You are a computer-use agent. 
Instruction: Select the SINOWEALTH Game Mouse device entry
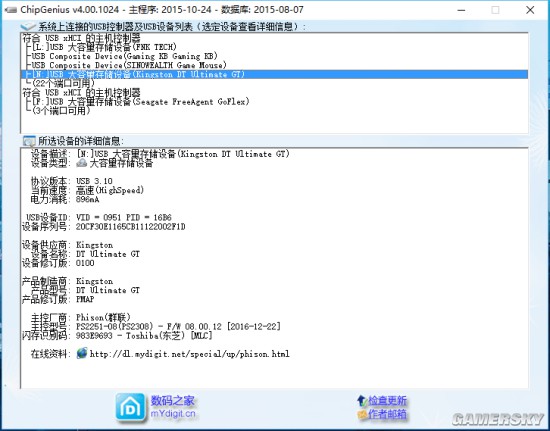pyautogui.click(x=129, y=65)
